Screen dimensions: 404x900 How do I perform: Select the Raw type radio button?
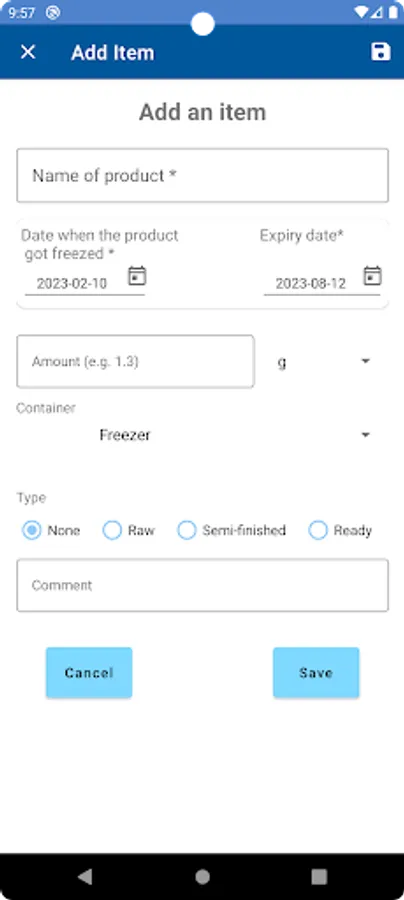pyautogui.click(x=112, y=530)
